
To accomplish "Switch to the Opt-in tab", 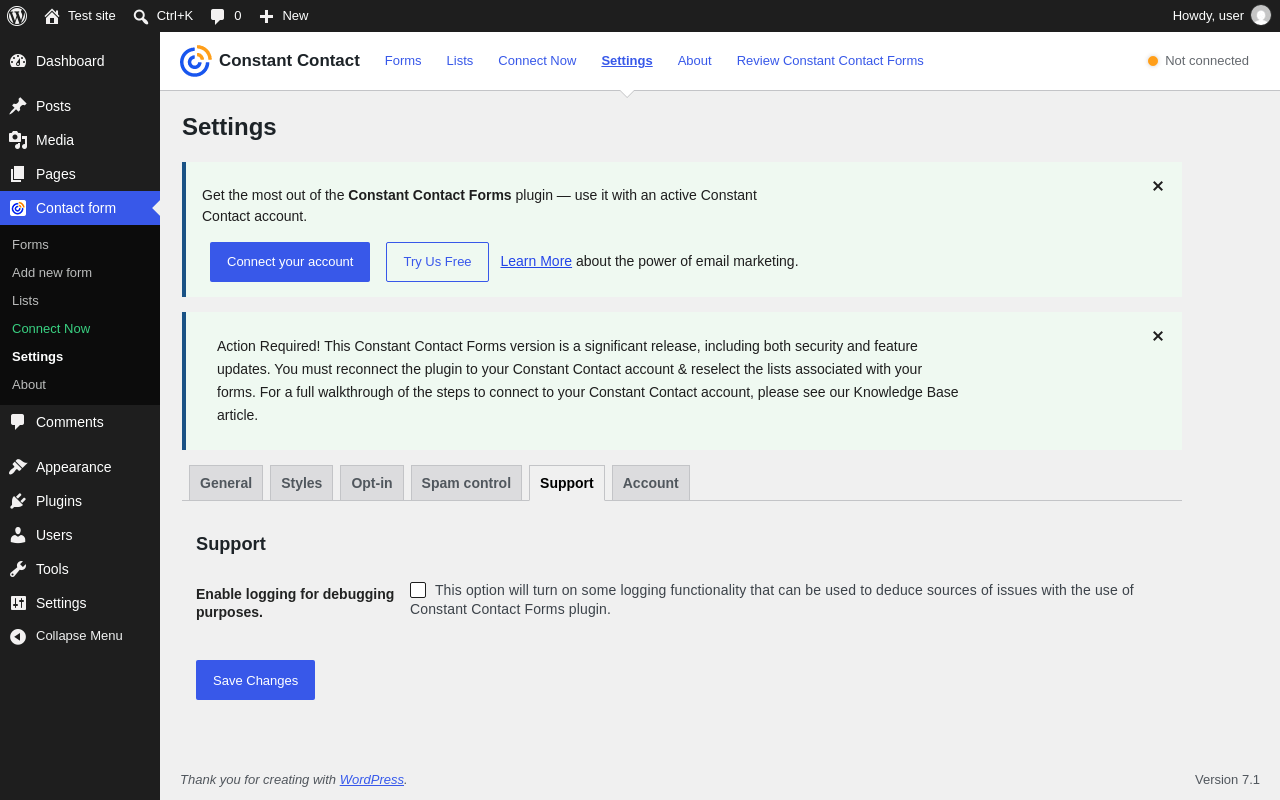I will [x=372, y=483].
